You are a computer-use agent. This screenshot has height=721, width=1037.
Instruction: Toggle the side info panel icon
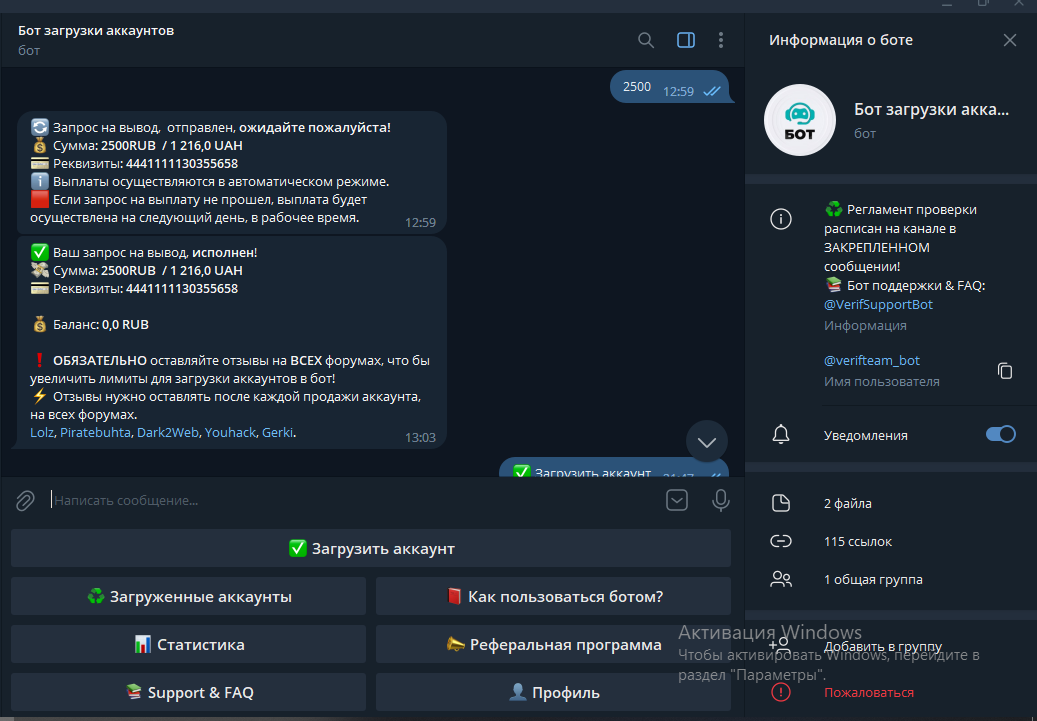pyautogui.click(x=686, y=40)
